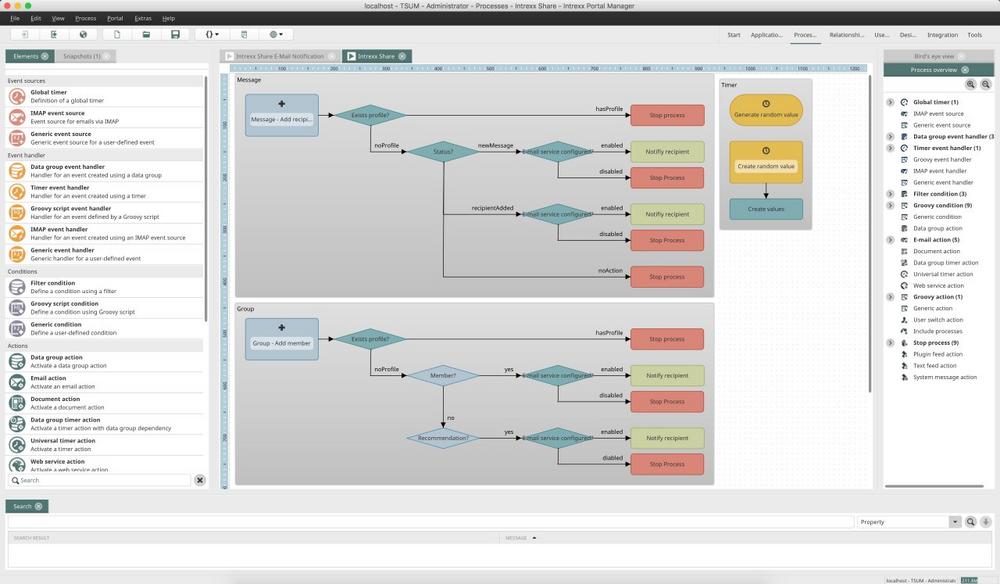Image resolution: width=1000 pixels, height=584 pixels.
Task: Pick the Email action element icon
Action: point(17,382)
